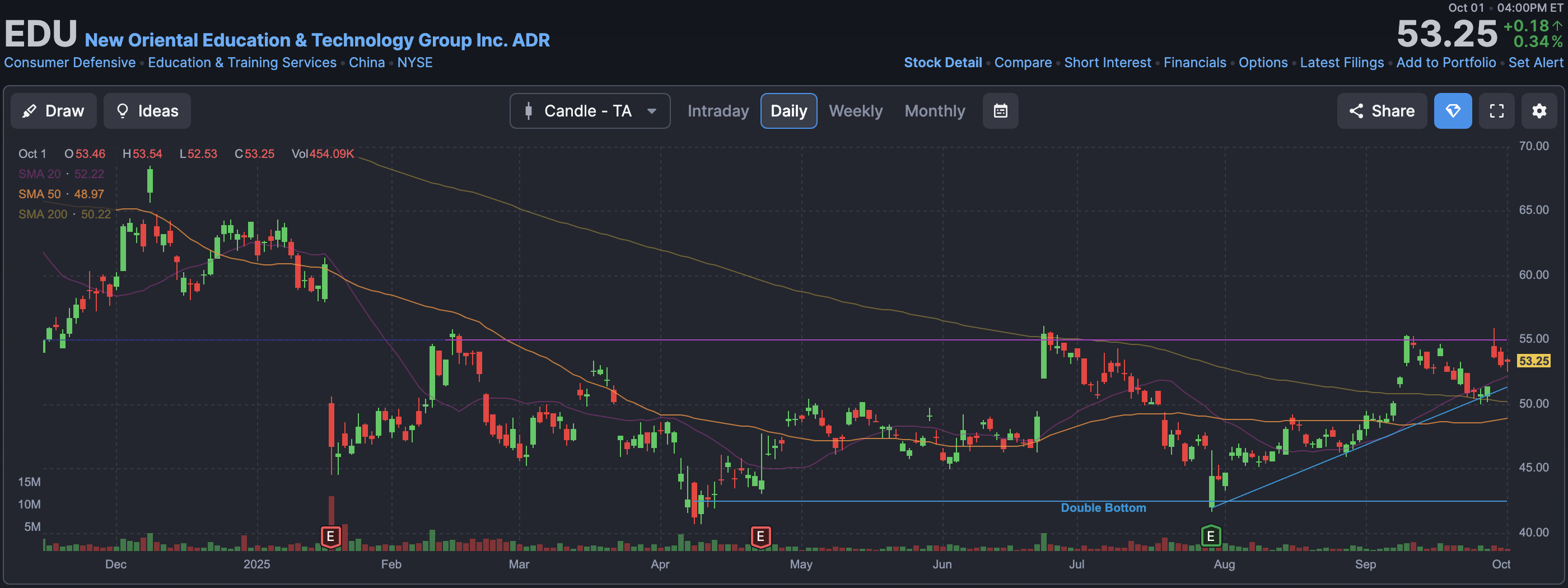The width and height of the screenshot is (1568, 588).
Task: Click the 0.34% percent change value
Action: point(1538,41)
